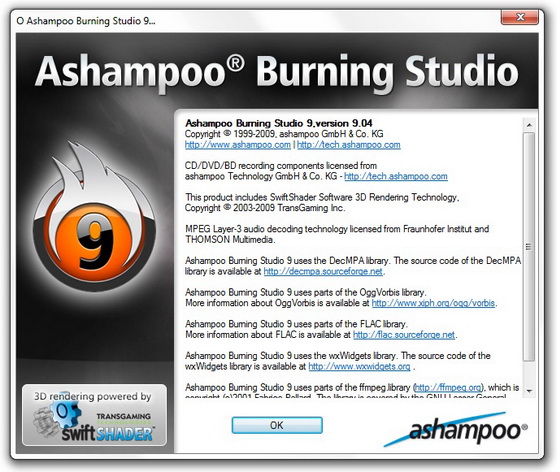Click the scroll up arrow
The width and height of the screenshot is (560, 472).
point(529,125)
